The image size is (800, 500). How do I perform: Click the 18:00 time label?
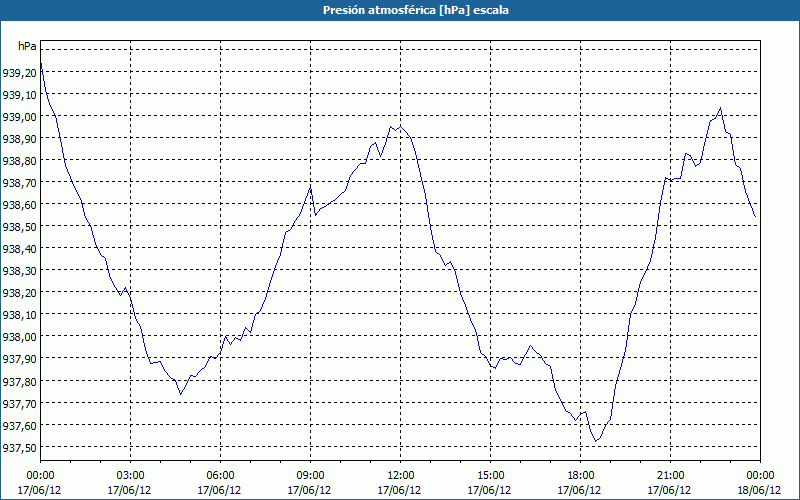pyautogui.click(x=580, y=476)
